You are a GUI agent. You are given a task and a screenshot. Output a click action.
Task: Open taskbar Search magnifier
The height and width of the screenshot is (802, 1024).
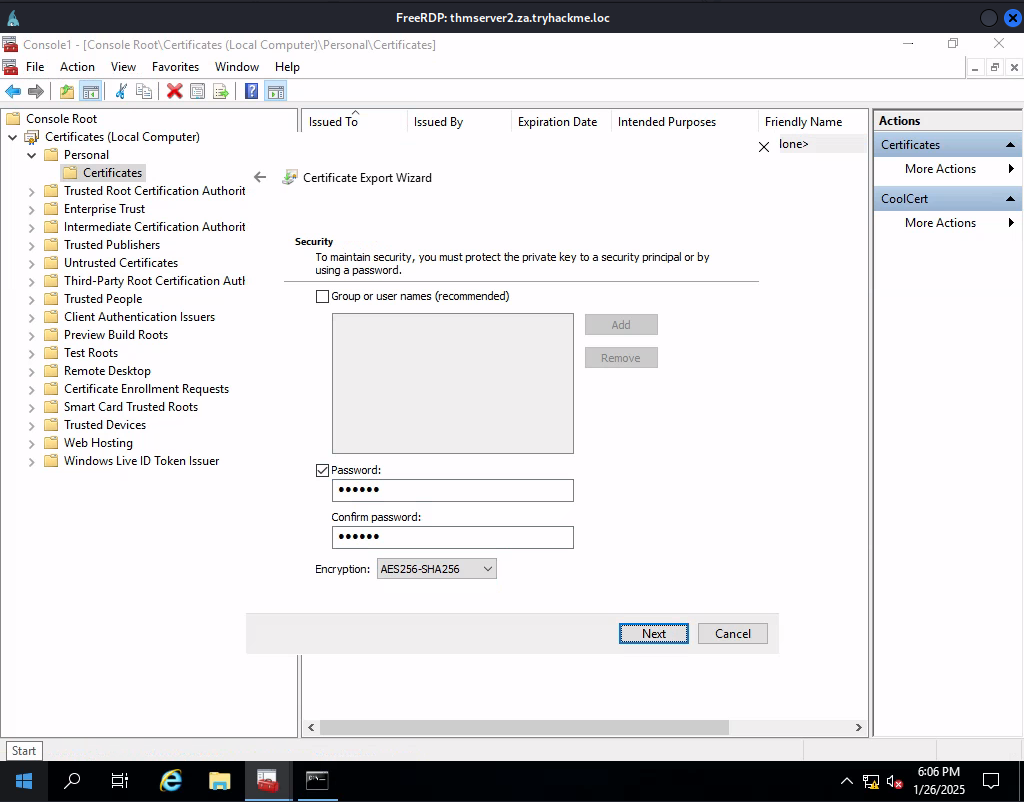pyautogui.click(x=72, y=780)
